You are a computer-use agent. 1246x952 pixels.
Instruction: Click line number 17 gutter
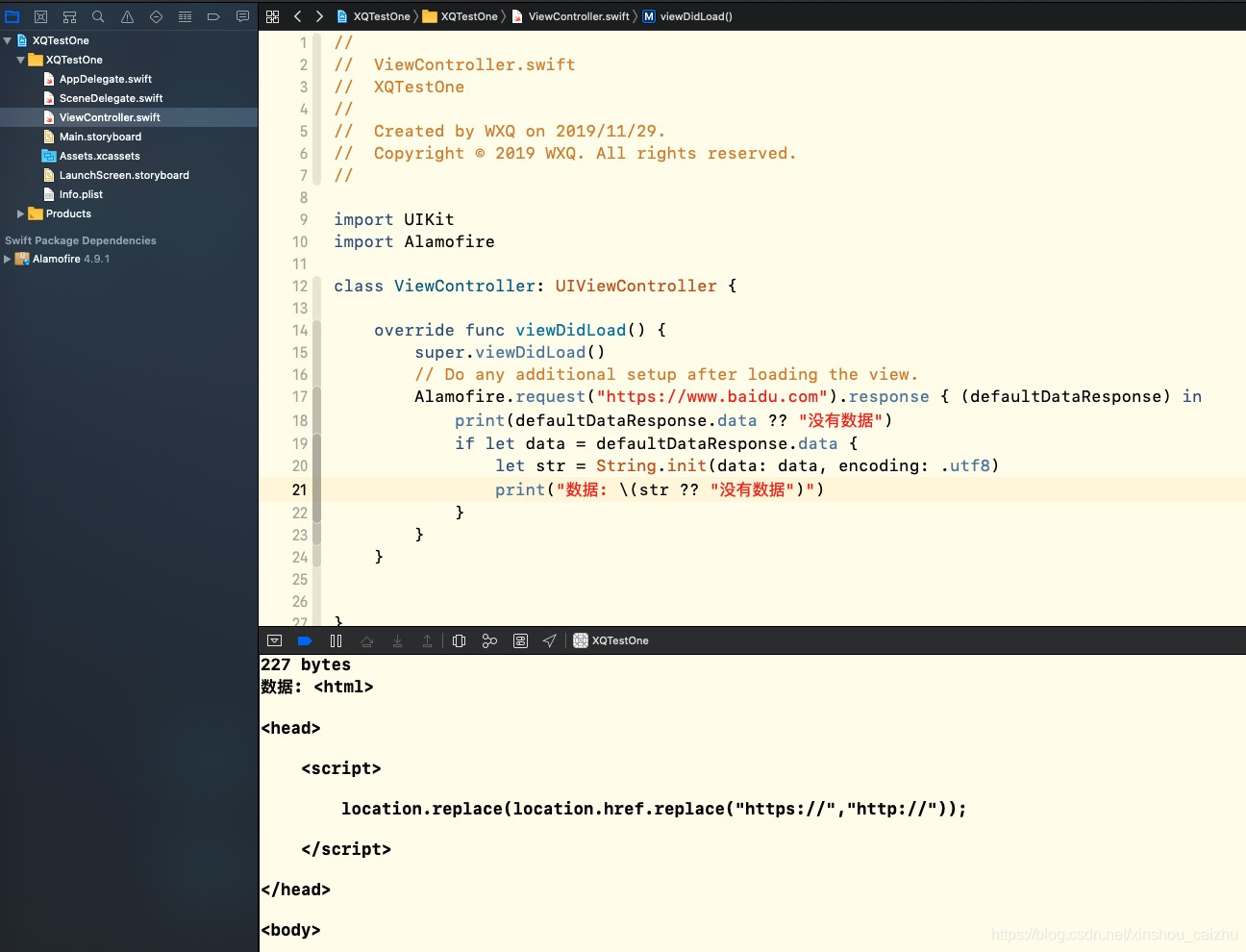point(300,396)
